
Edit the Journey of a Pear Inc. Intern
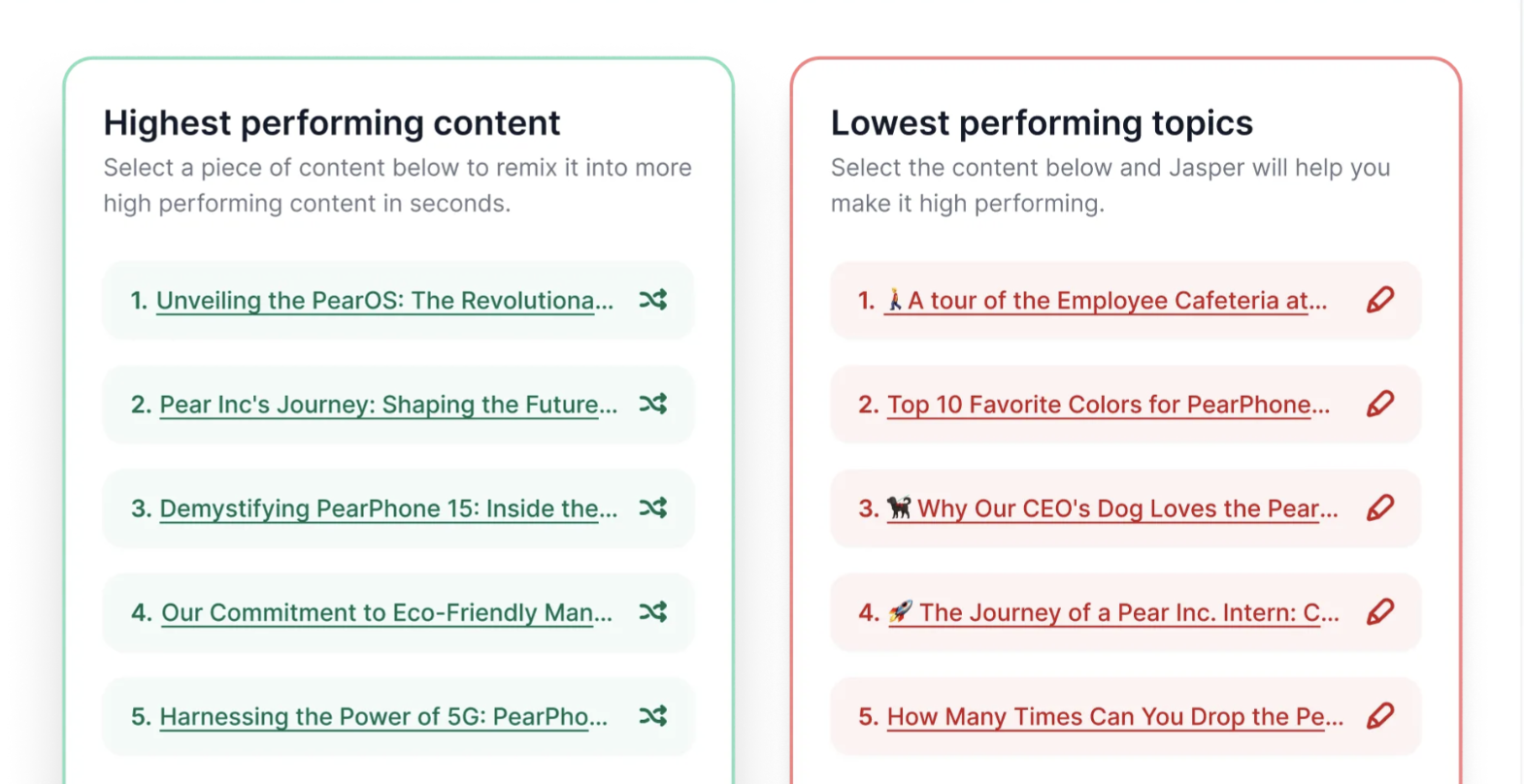coord(1379,611)
